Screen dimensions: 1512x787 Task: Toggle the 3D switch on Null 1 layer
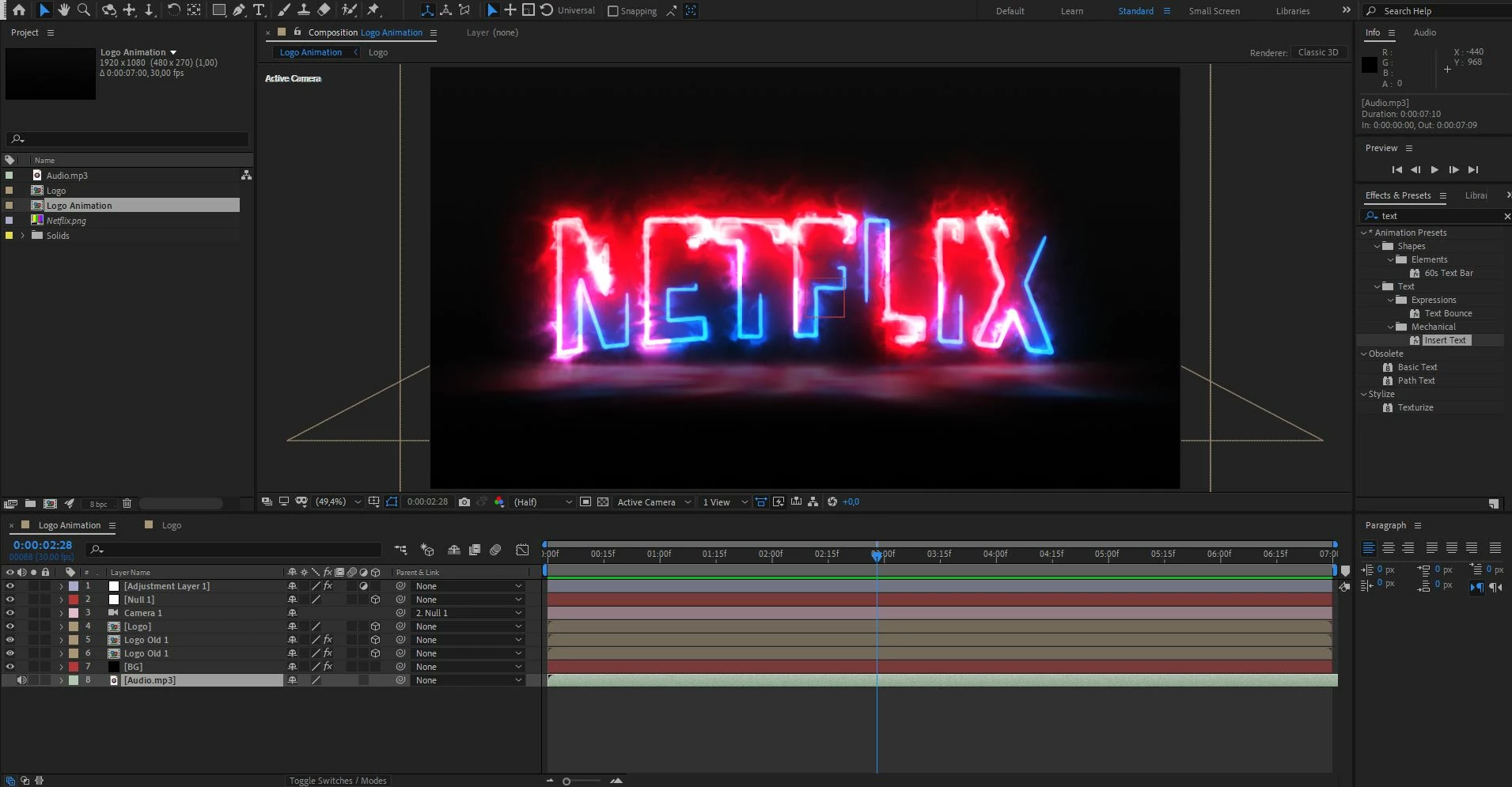coord(376,600)
